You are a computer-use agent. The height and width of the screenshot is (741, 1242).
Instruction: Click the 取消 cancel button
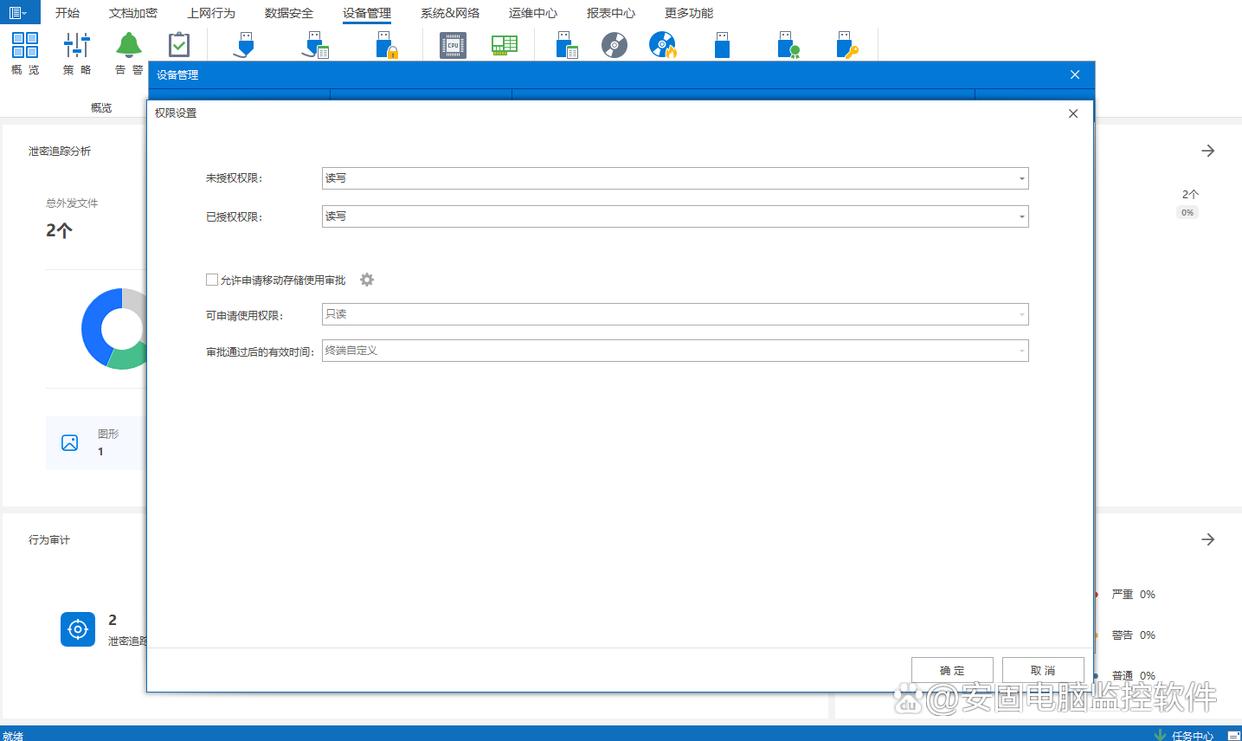tap(1042, 670)
